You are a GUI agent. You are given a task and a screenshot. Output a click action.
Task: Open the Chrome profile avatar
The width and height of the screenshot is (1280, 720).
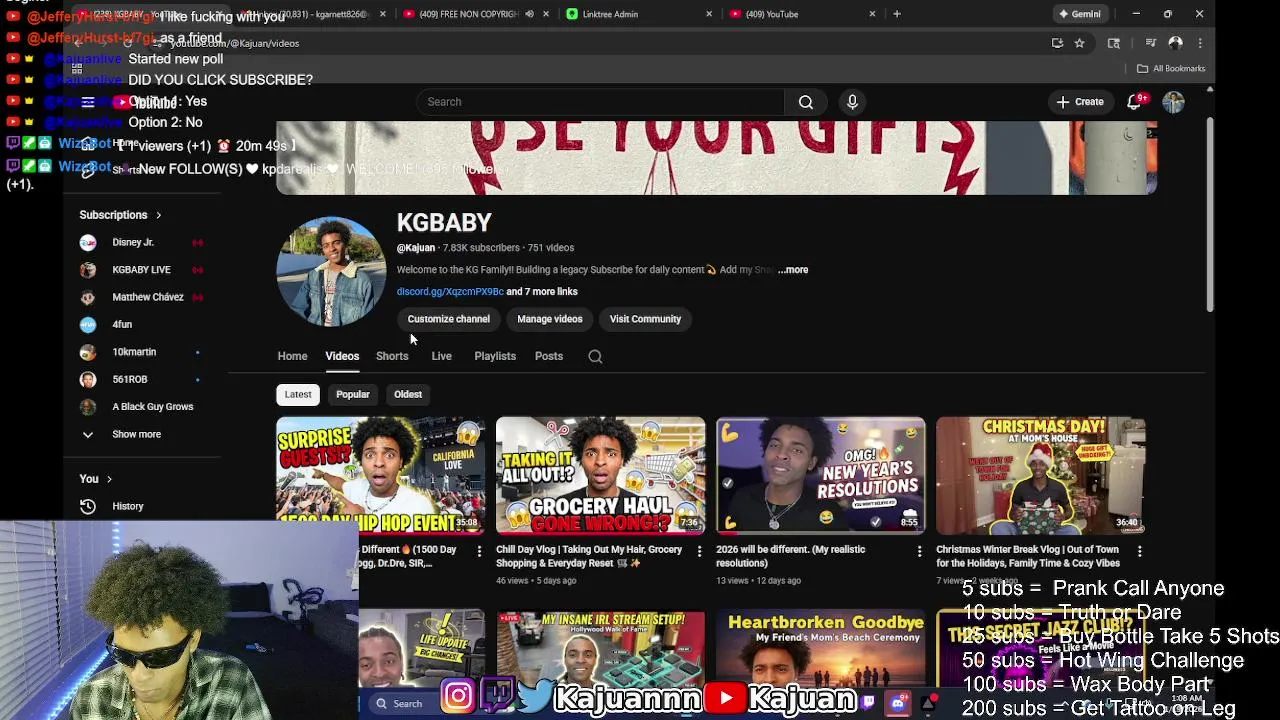pyautogui.click(x=1175, y=43)
